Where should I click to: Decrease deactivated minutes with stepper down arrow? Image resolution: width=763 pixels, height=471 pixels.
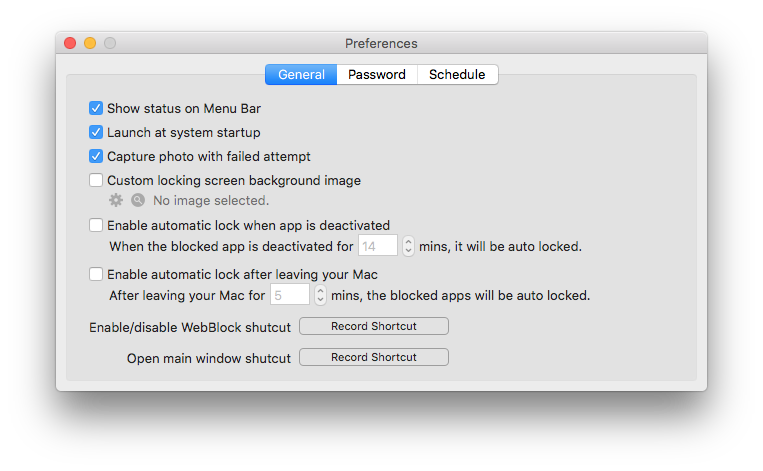tap(408, 251)
